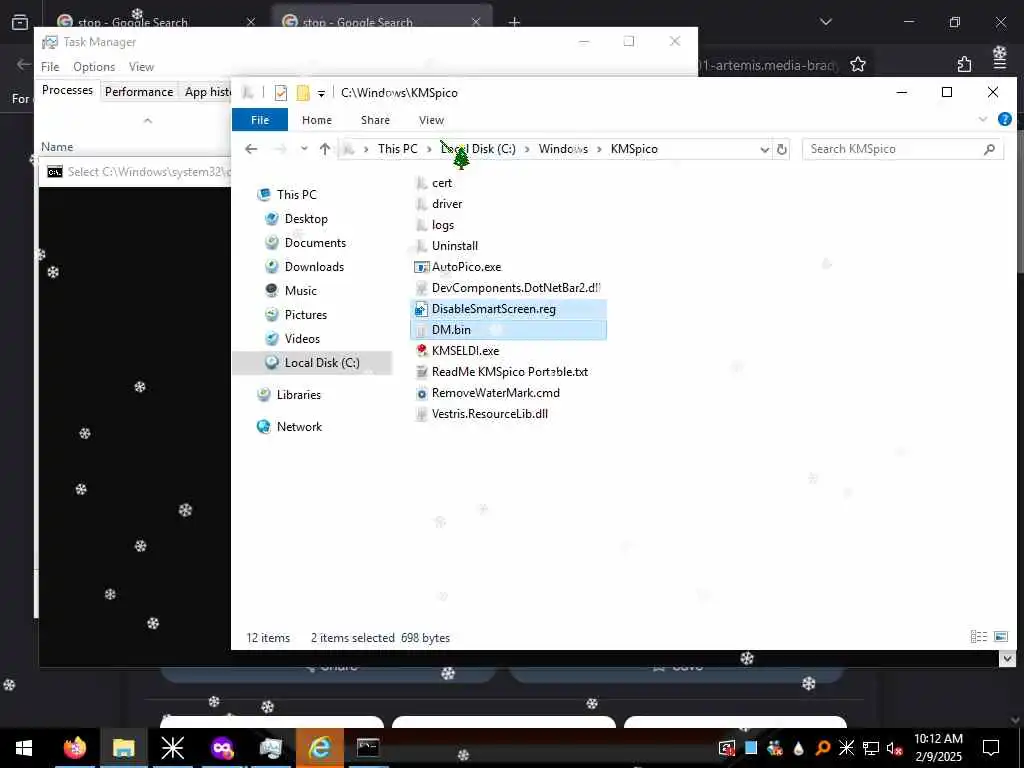Open Documents in navigation pane

click(315, 243)
